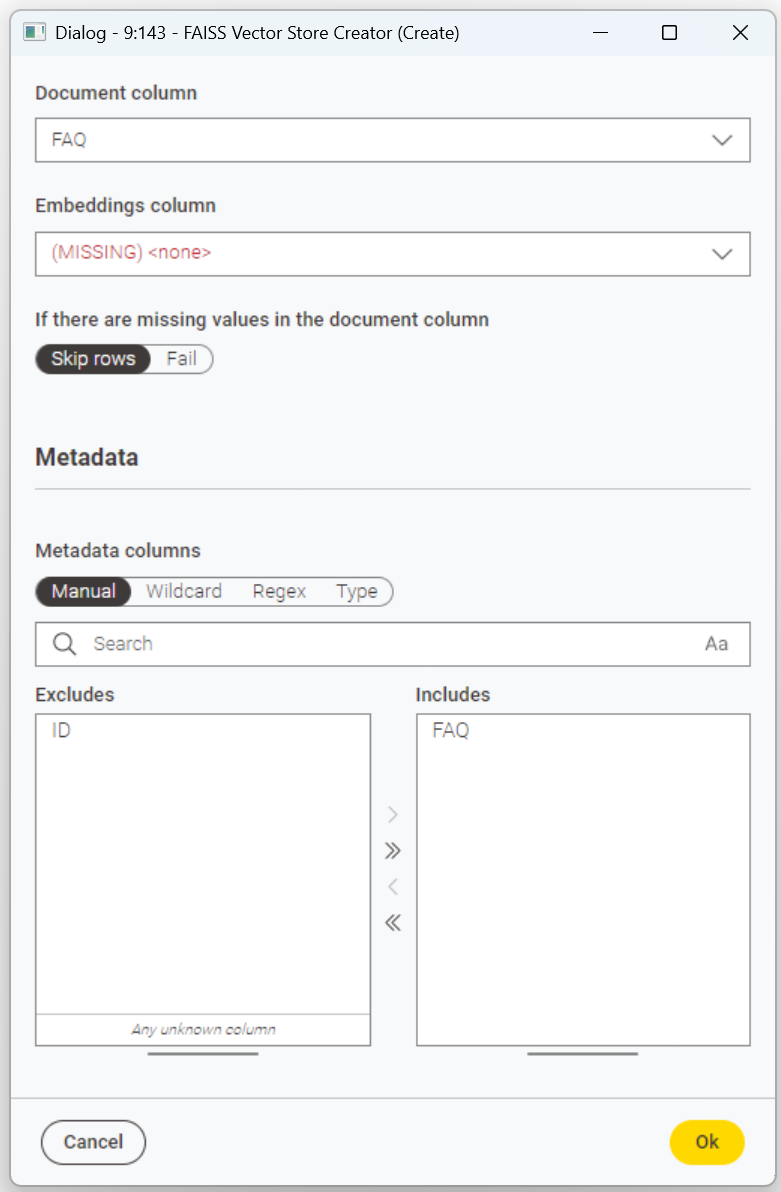Open the Embeddings column dropdown showing MISSING none
Screen dimensions: 781x1192
(x=392, y=253)
